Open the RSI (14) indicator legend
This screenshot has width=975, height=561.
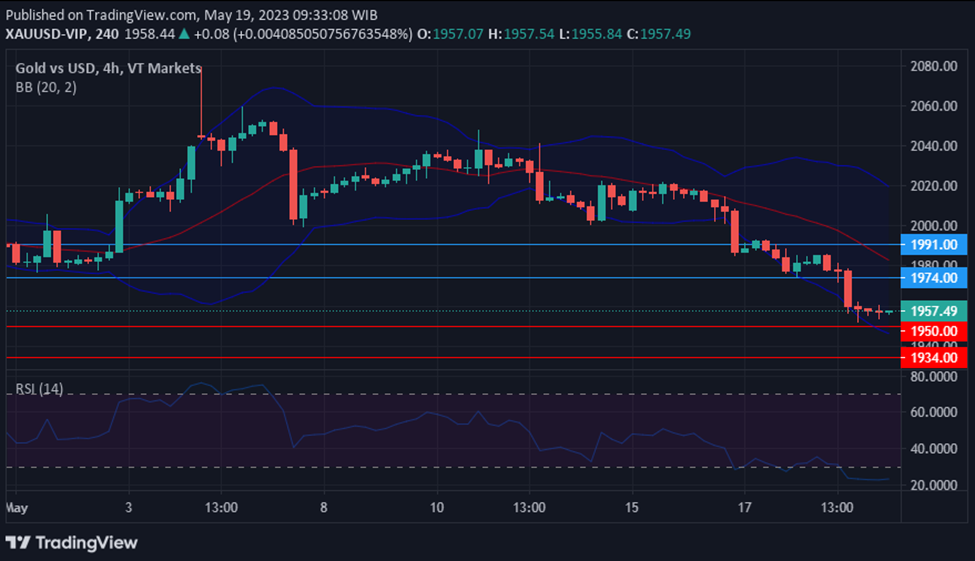pyautogui.click(x=39, y=388)
